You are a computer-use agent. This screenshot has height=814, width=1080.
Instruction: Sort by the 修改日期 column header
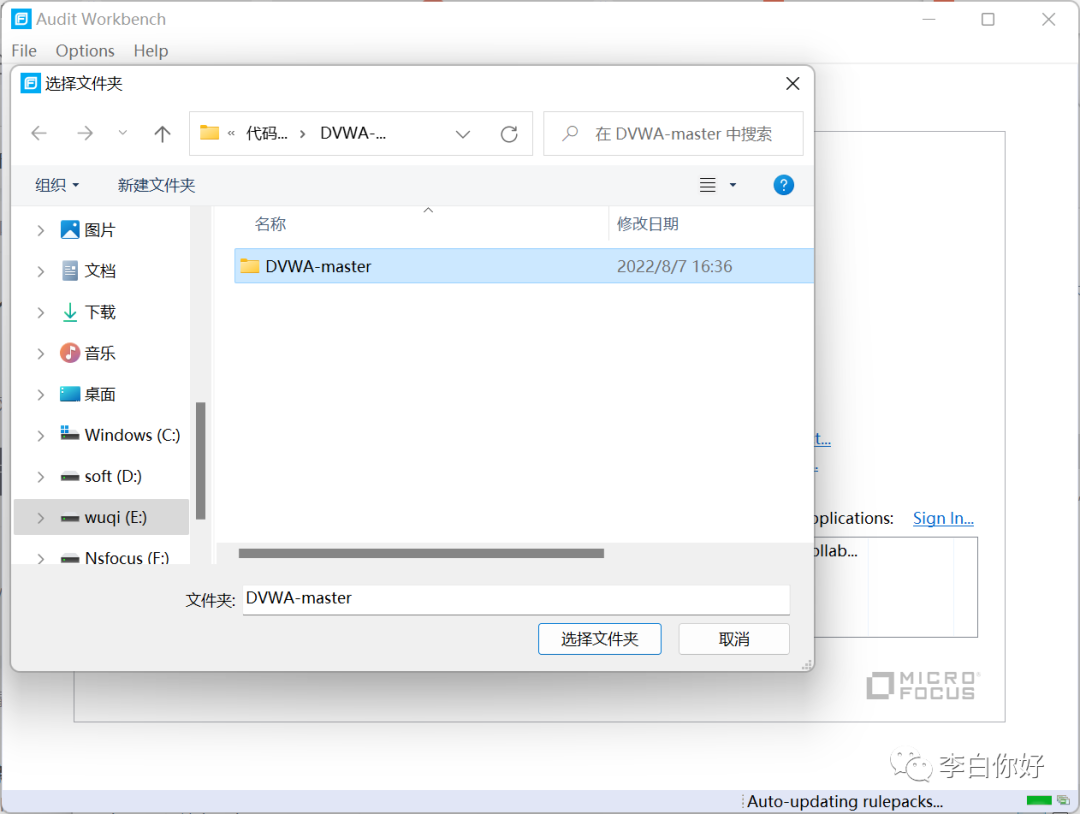pos(647,224)
